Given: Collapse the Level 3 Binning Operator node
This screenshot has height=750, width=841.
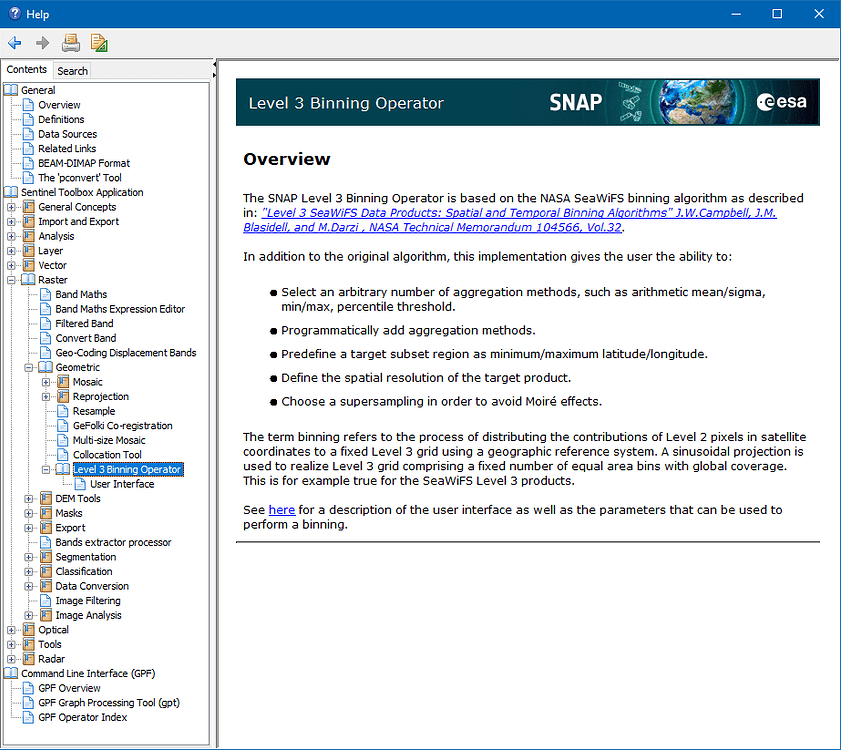Looking at the screenshot, I should click(x=46, y=469).
